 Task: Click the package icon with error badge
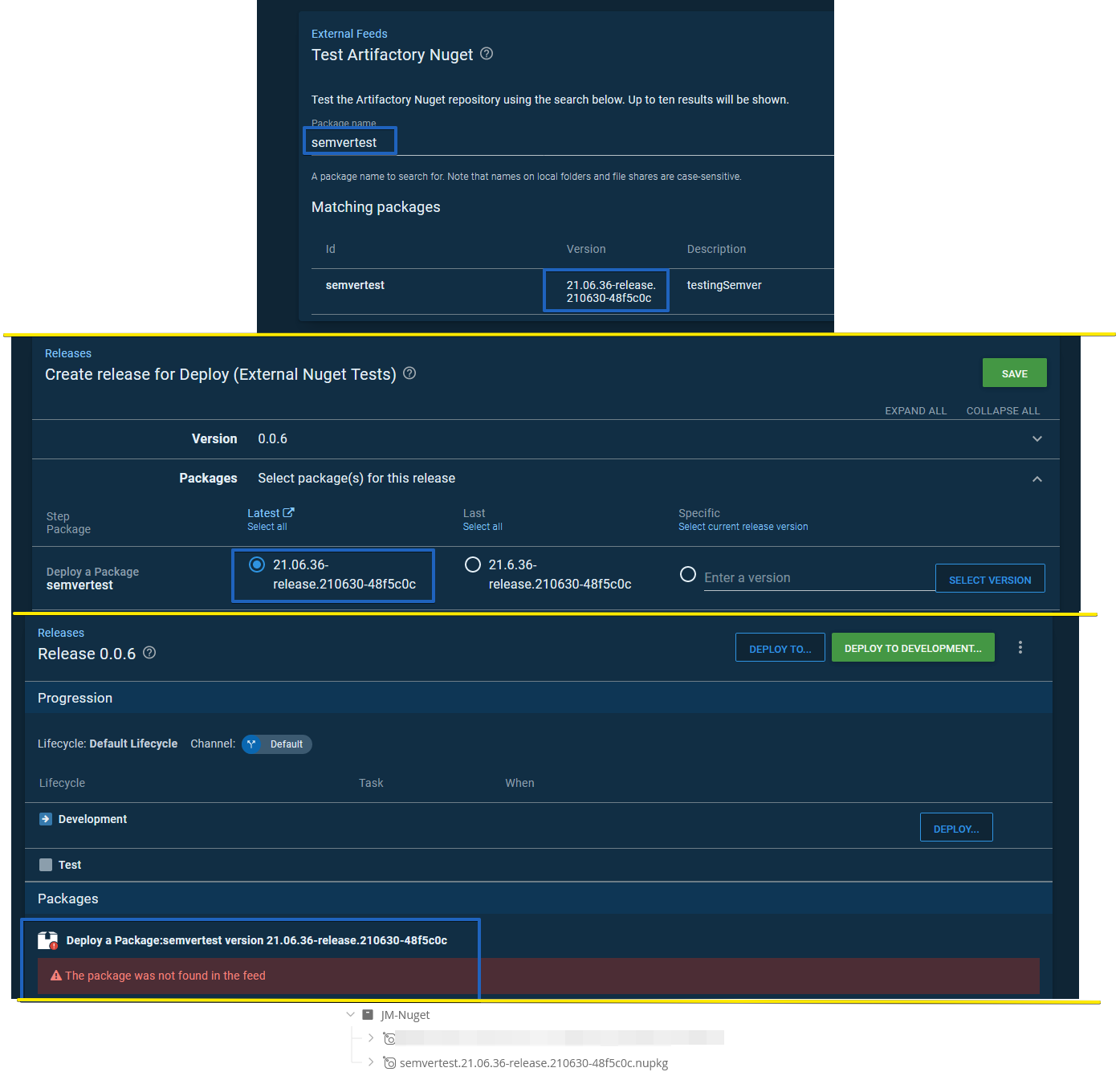pos(47,939)
